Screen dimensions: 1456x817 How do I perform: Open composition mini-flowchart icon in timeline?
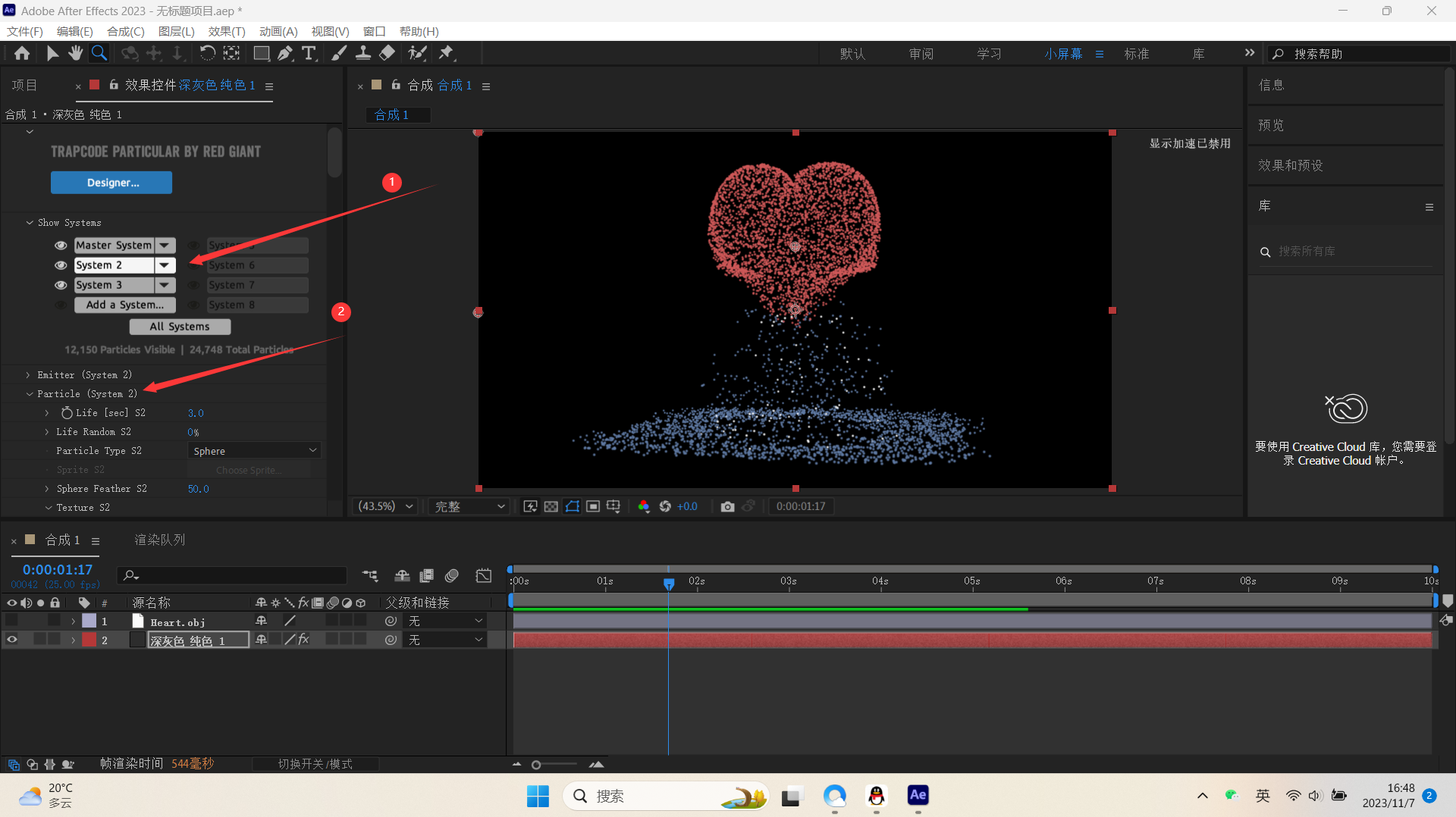(370, 576)
